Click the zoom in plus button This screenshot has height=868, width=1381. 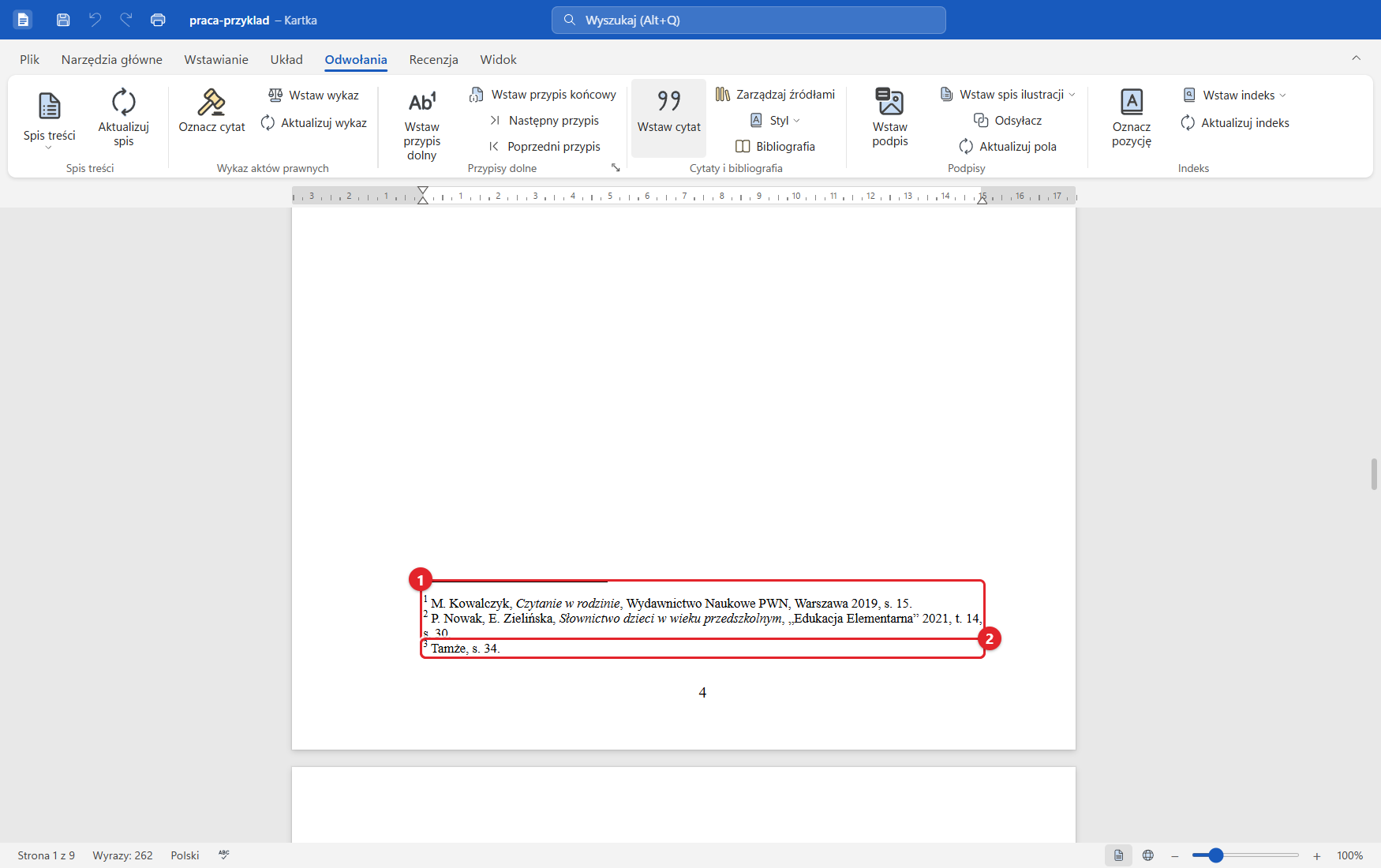pyautogui.click(x=1316, y=855)
